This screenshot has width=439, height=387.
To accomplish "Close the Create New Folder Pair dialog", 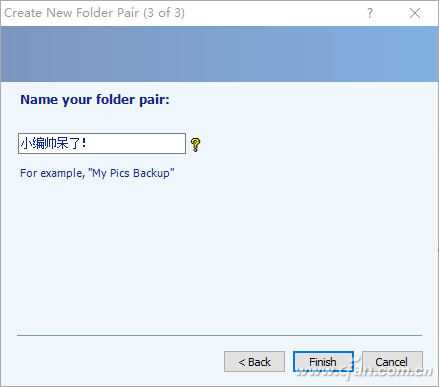I will pos(415,13).
